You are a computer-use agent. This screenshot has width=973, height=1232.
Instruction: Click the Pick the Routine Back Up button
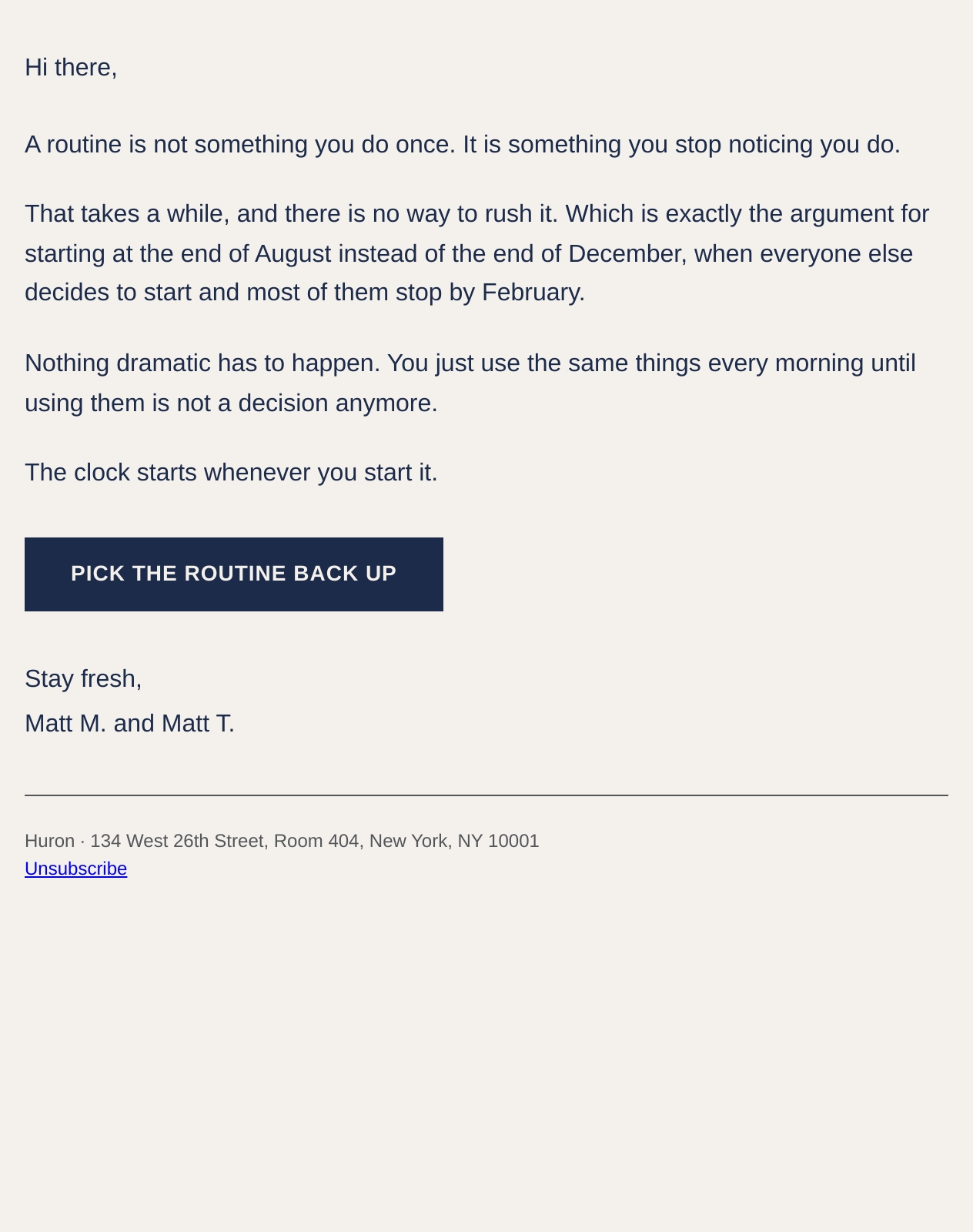(x=234, y=574)
